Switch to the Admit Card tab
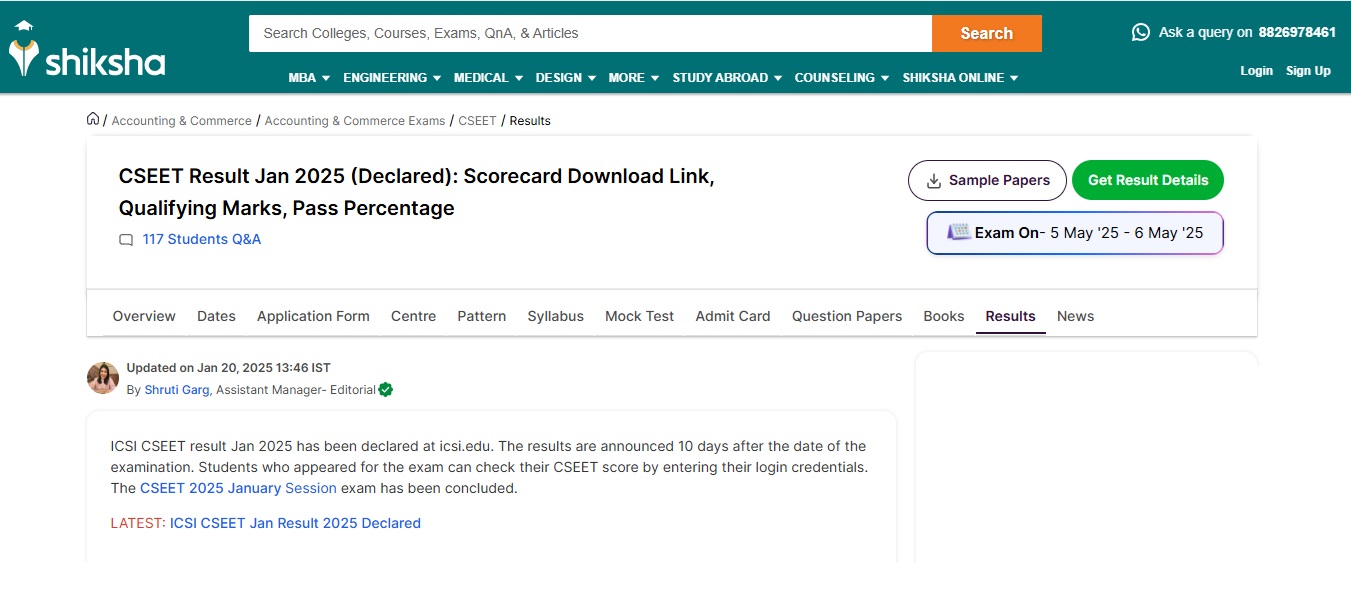The image size is (1351, 591). 733,316
